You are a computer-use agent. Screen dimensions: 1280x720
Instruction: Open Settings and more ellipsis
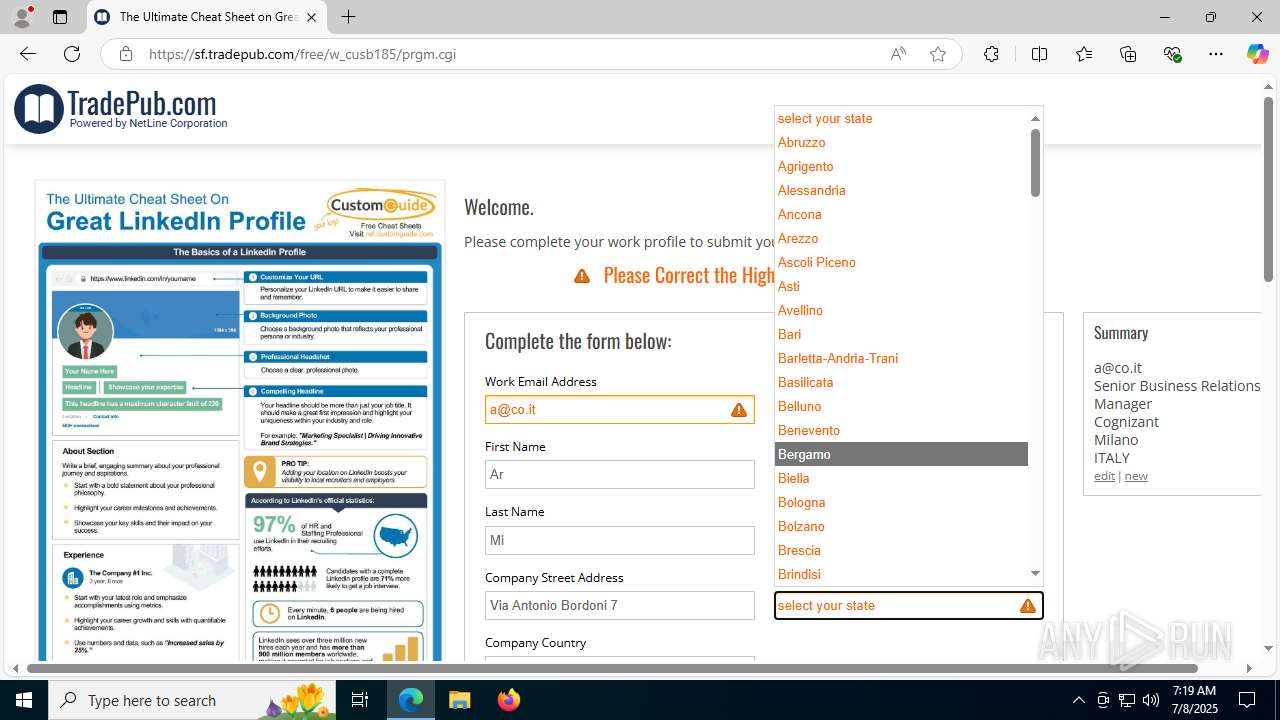[x=1216, y=54]
